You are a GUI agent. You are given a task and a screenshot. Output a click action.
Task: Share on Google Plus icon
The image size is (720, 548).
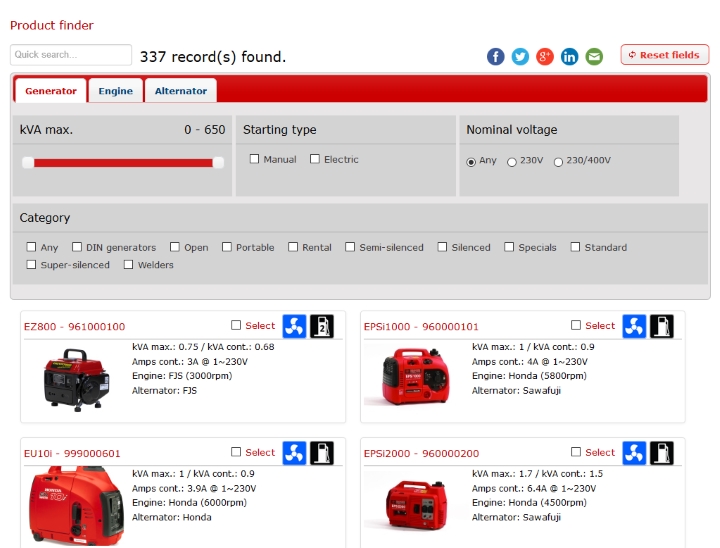[545, 56]
